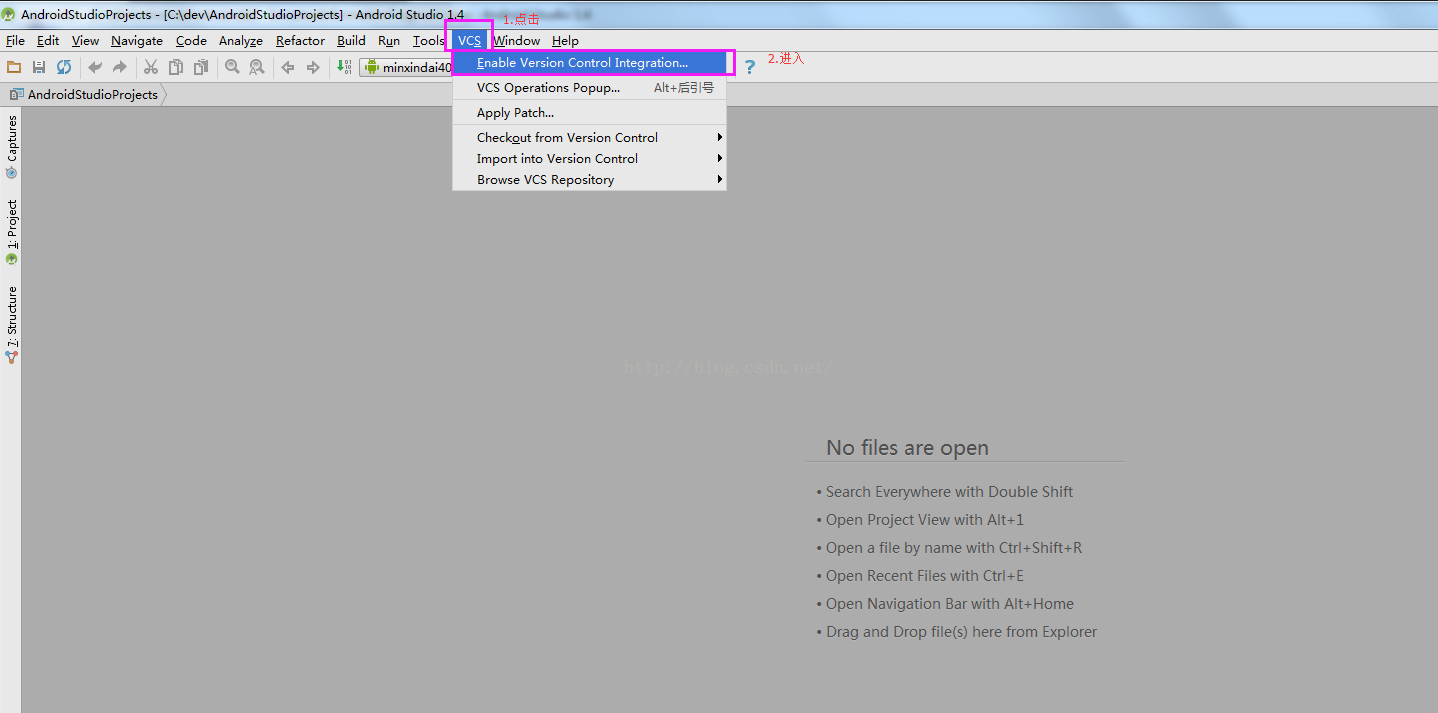
Task: Choose Enable Version Control Integration
Action: [589, 63]
